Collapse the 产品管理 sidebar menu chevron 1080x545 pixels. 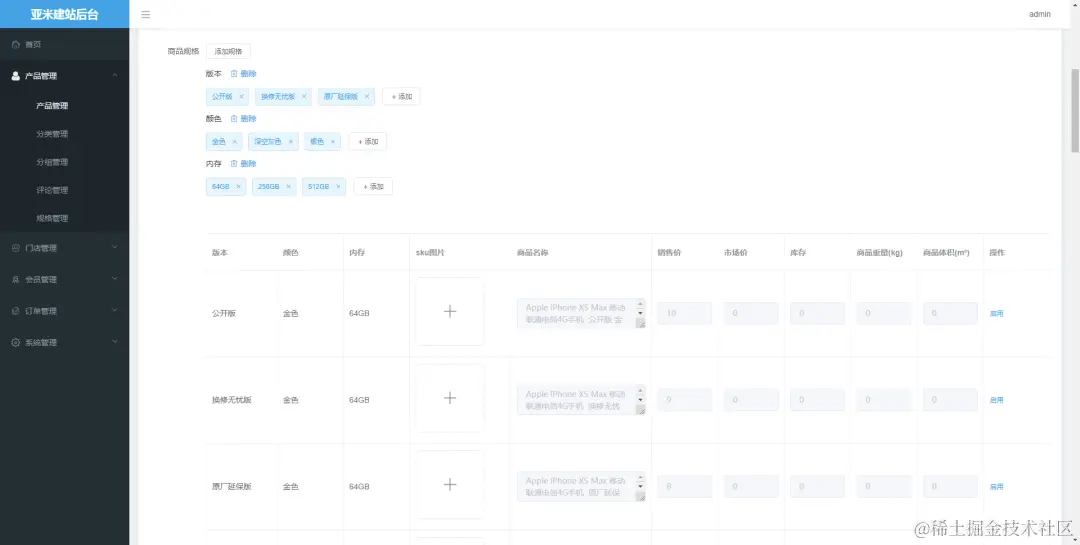click(114, 75)
